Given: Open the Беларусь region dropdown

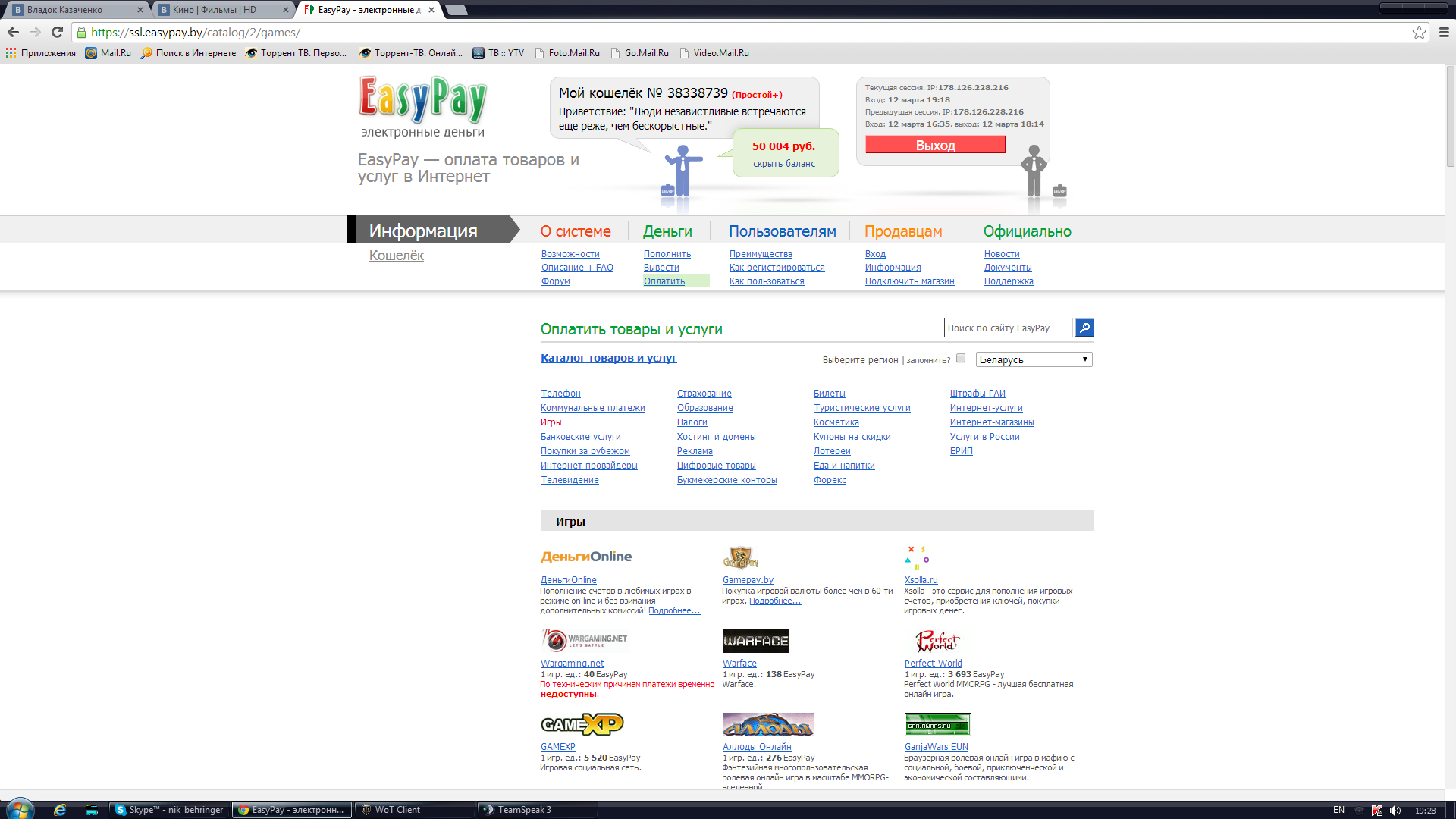Looking at the screenshot, I should [1034, 359].
